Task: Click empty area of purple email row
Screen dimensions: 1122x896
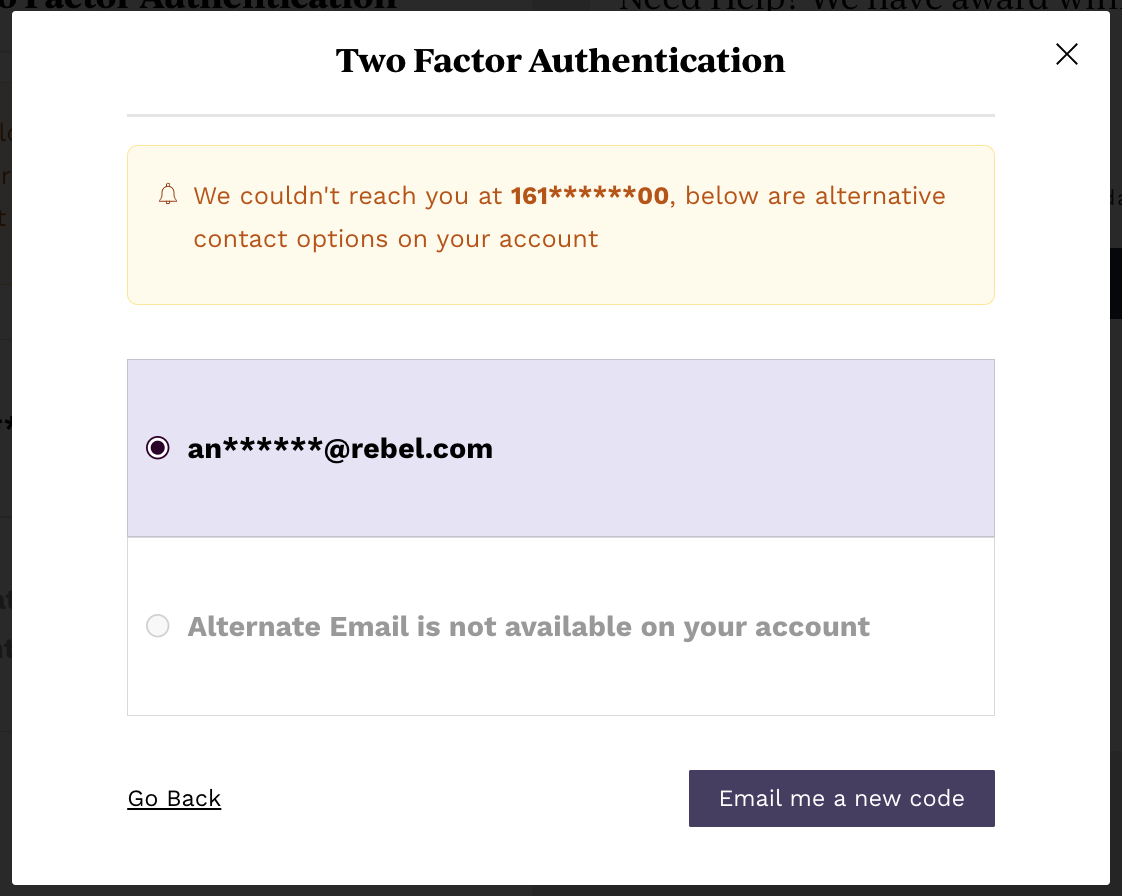Action: click(x=744, y=448)
